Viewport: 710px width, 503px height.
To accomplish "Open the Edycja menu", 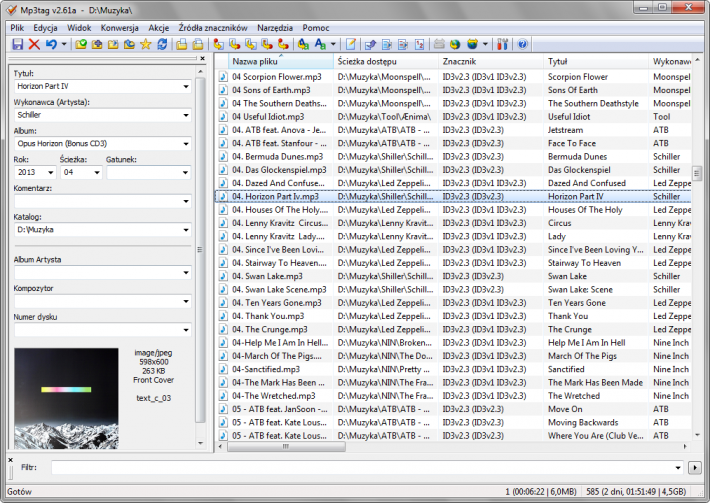I will click(x=45, y=28).
